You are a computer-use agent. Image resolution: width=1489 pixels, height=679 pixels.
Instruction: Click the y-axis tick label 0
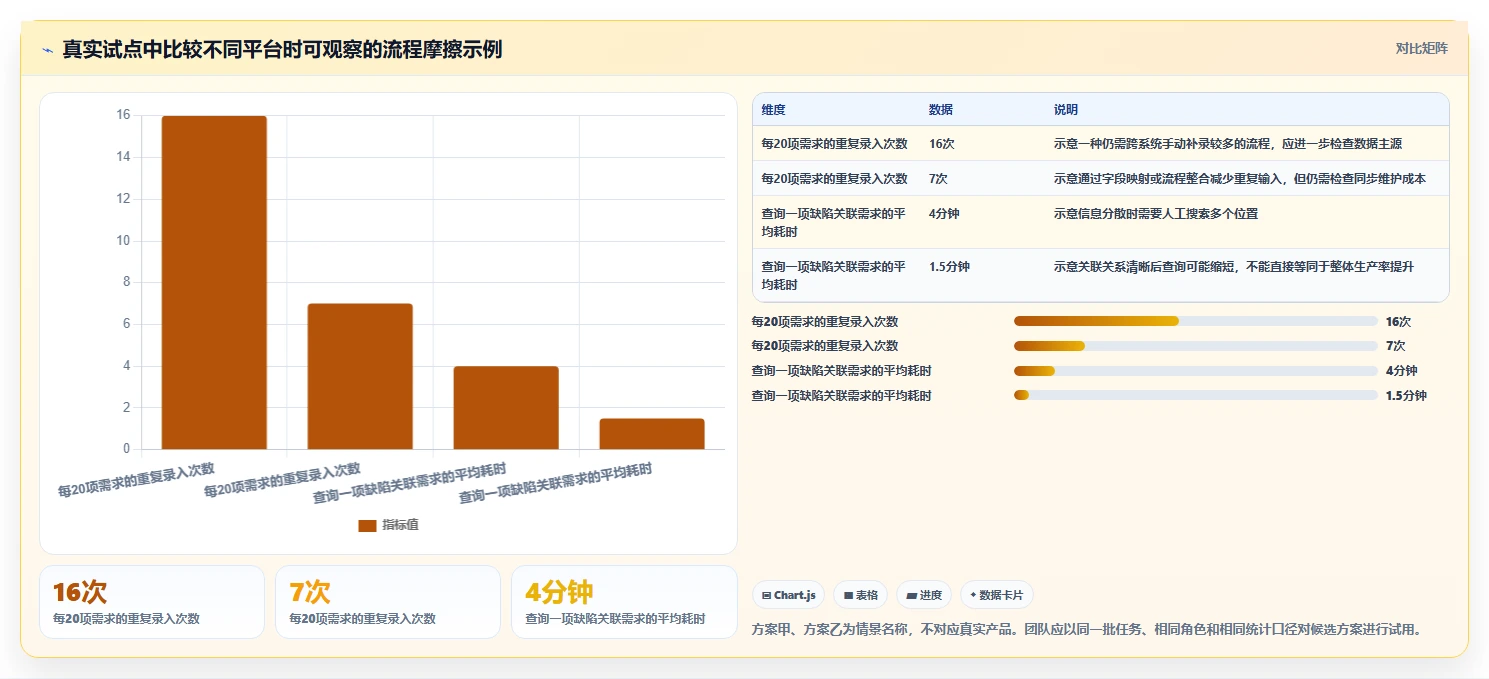click(127, 449)
